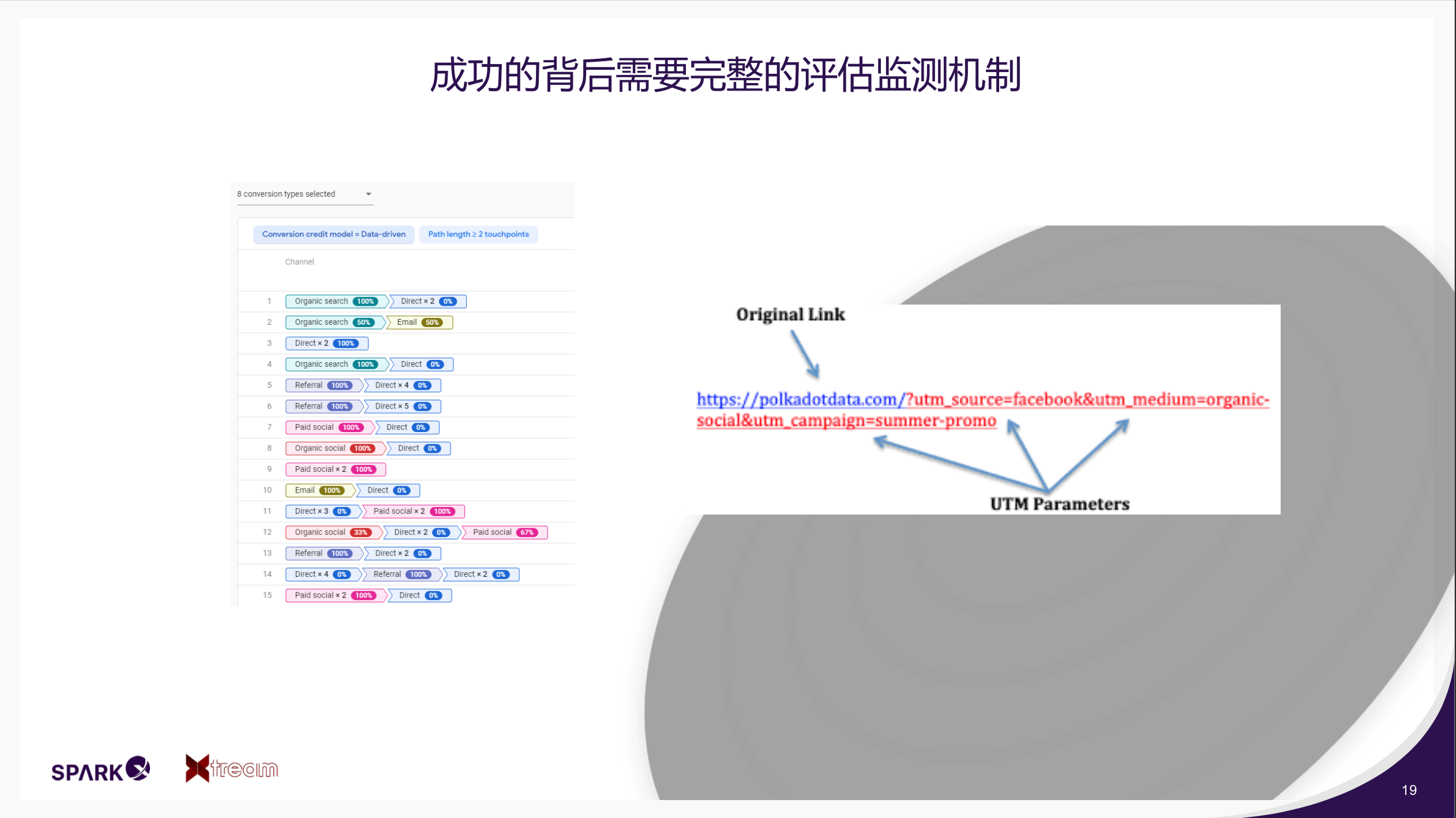Click the slide title heading in Chinese
The height and width of the screenshot is (818, 1456).
pos(726,76)
